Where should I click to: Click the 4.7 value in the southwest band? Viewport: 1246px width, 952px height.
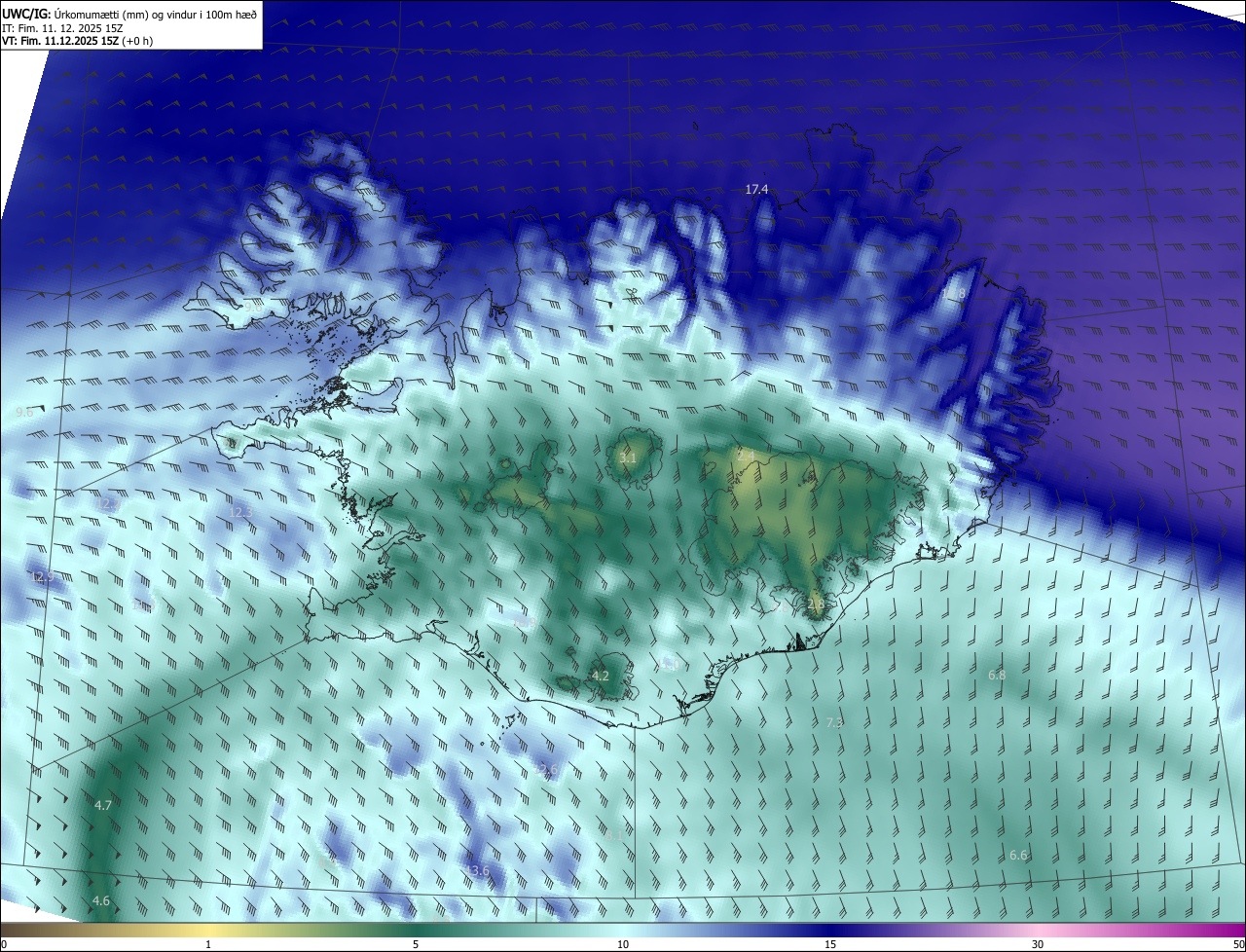103,805
